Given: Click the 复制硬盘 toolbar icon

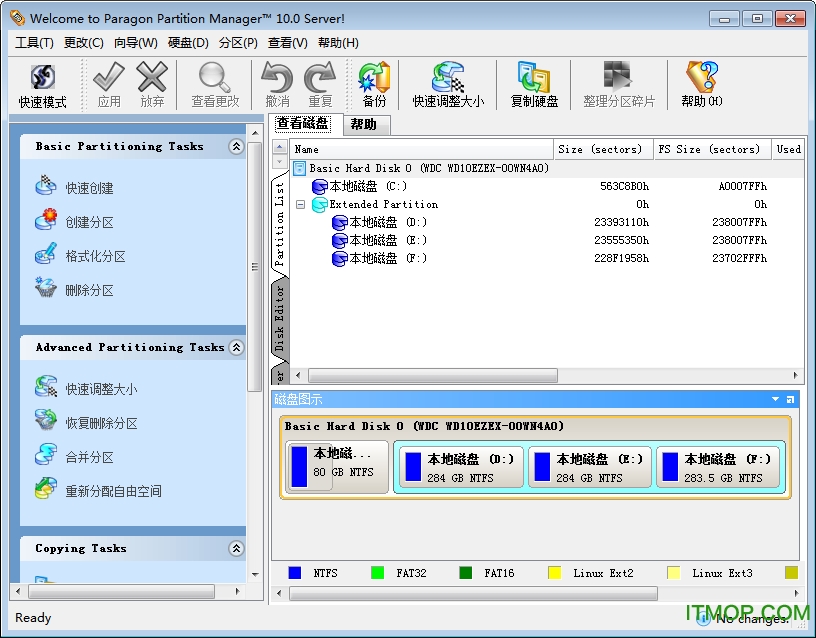Looking at the screenshot, I should (x=534, y=85).
